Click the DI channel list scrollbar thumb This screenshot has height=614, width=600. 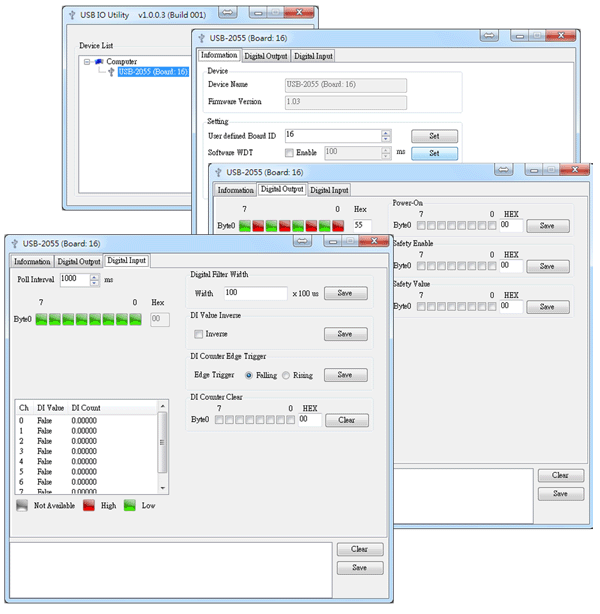tap(162, 442)
